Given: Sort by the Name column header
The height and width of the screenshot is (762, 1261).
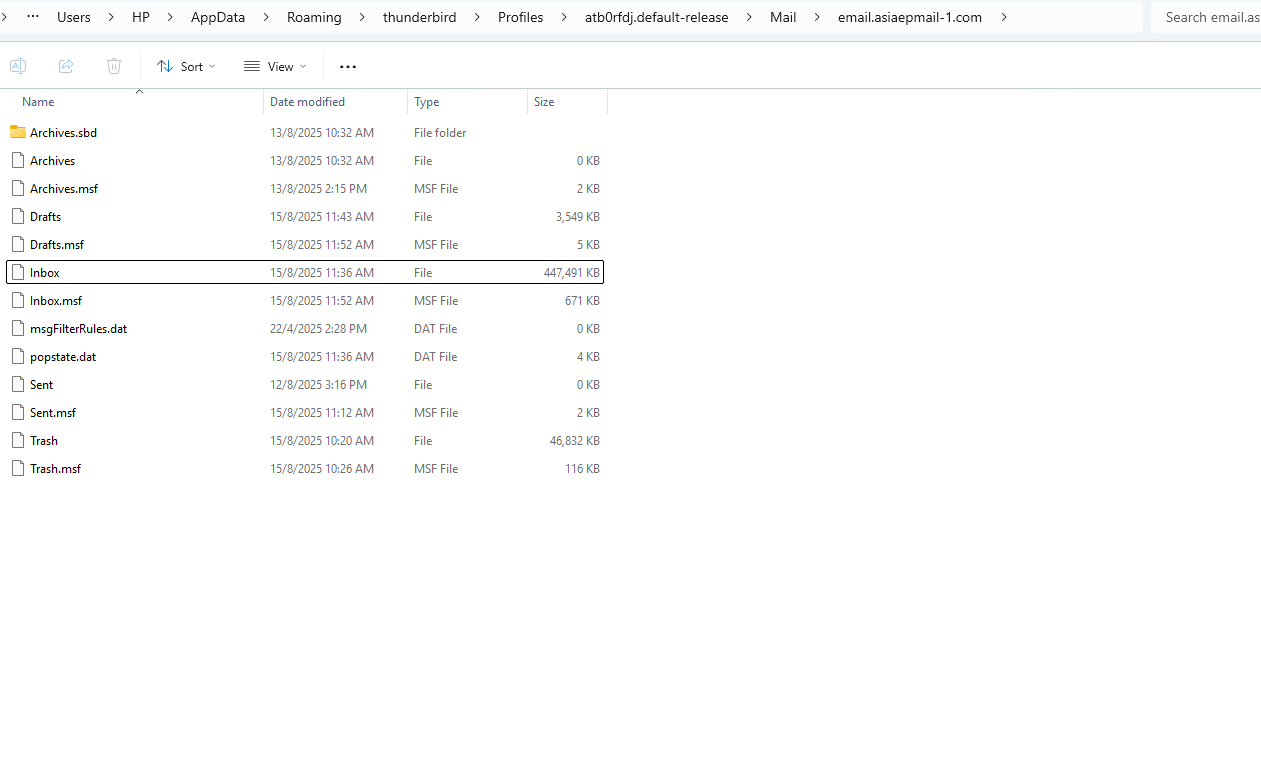Looking at the screenshot, I should pos(38,102).
